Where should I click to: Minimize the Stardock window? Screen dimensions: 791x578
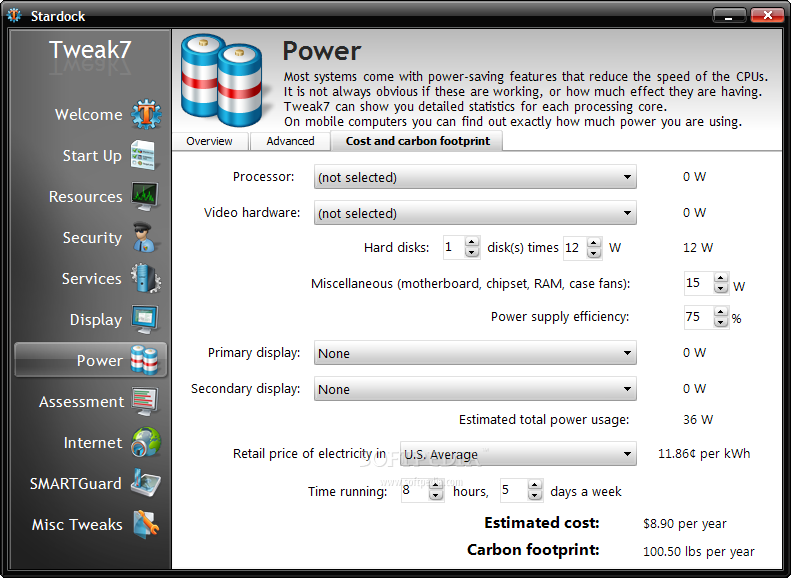pos(729,16)
